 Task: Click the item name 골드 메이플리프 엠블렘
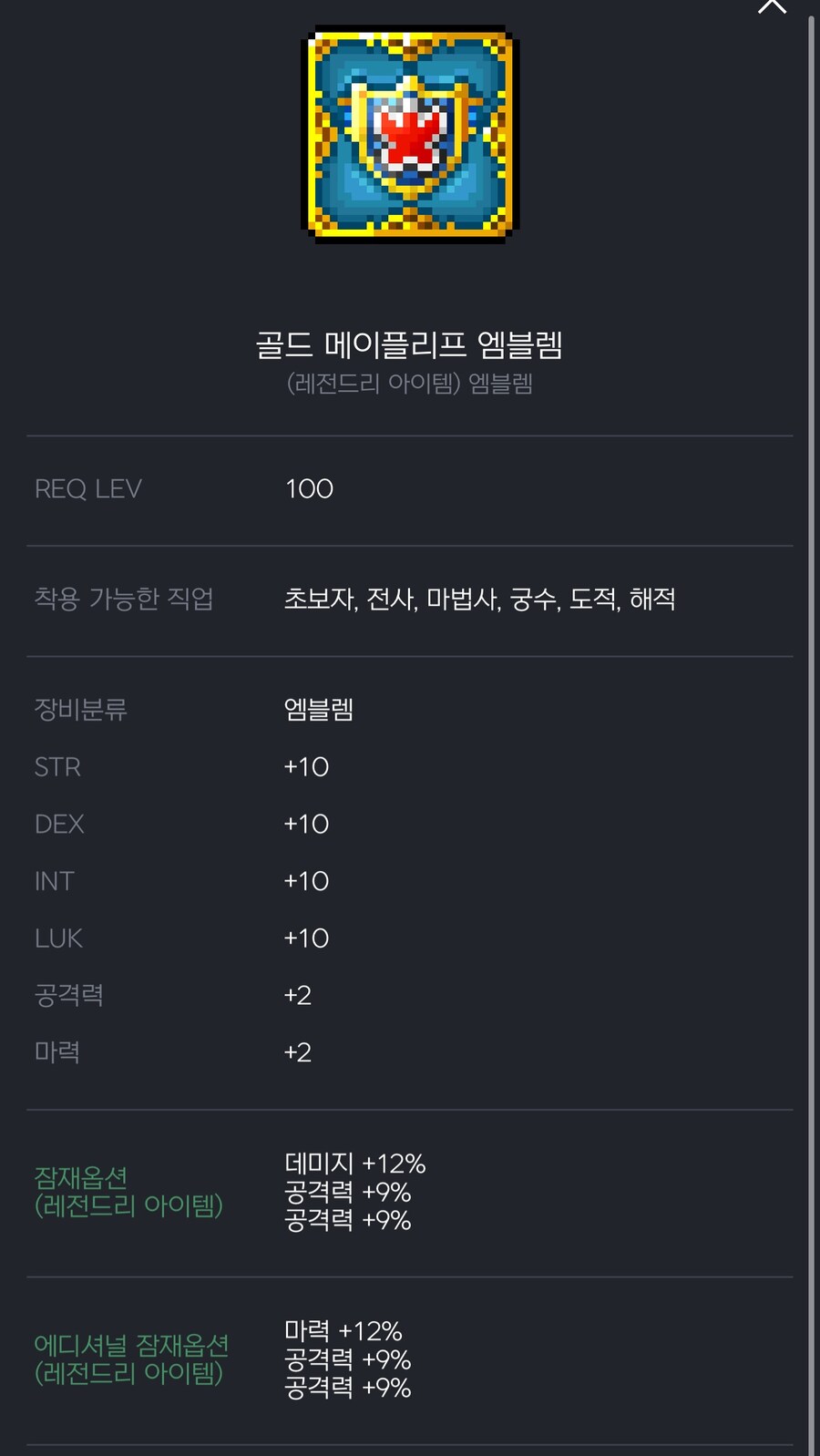pos(410,343)
